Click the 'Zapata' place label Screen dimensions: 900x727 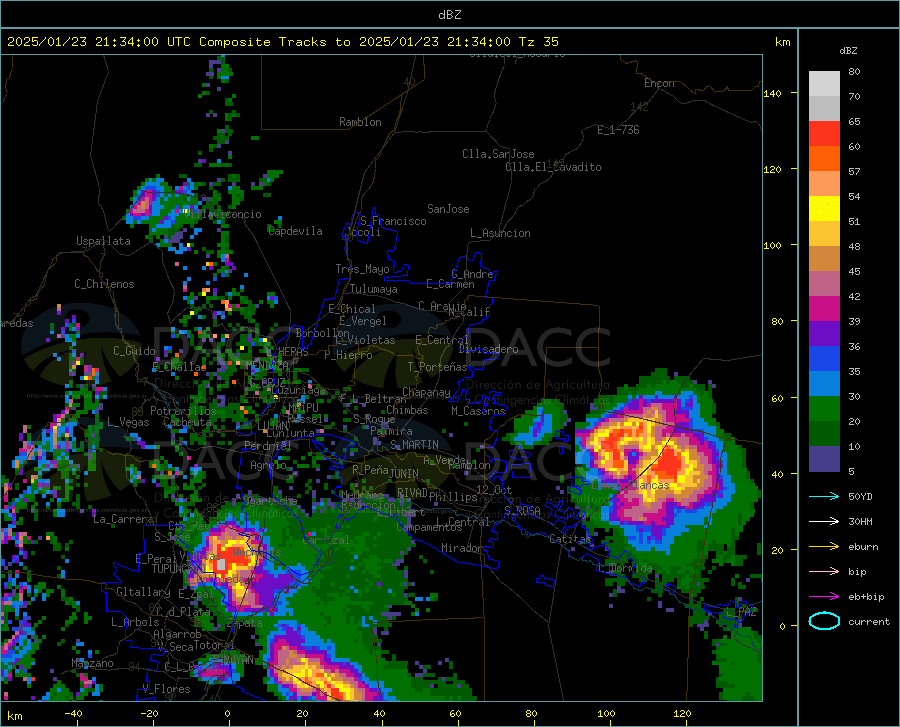pos(245,623)
